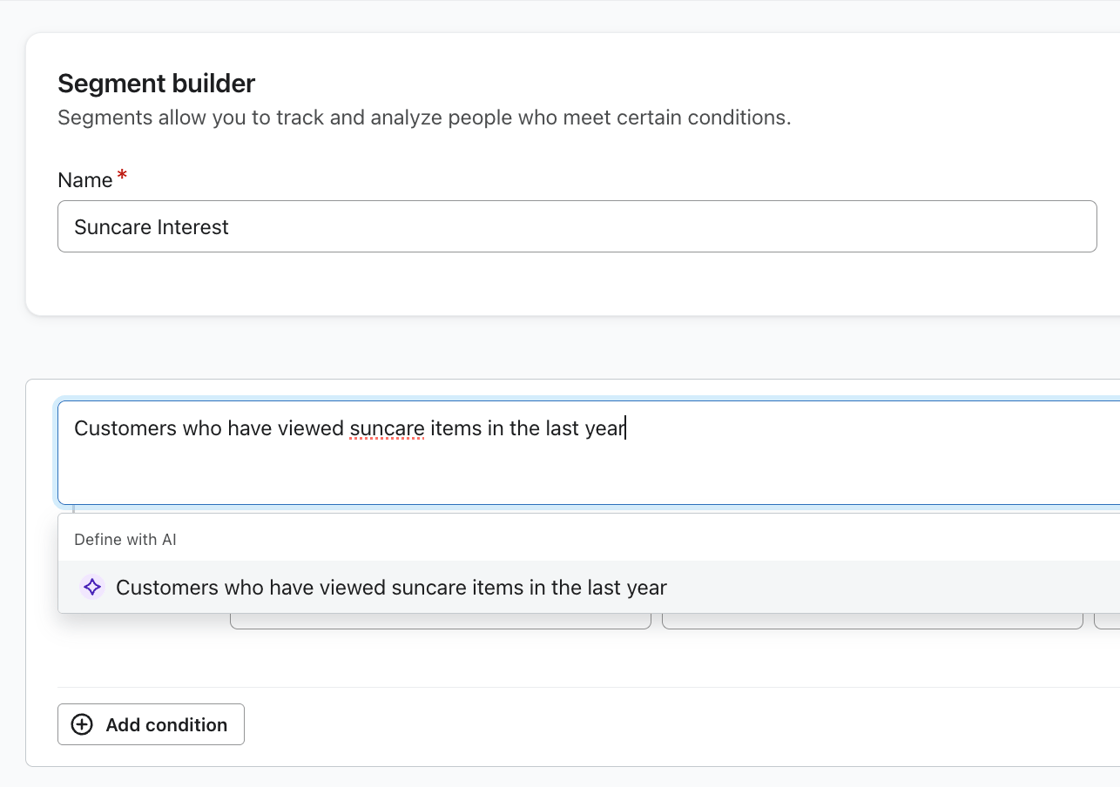This screenshot has width=1120, height=787.
Task: Open the cut-off field at the far right below the suggestions
Action: point(1107,621)
